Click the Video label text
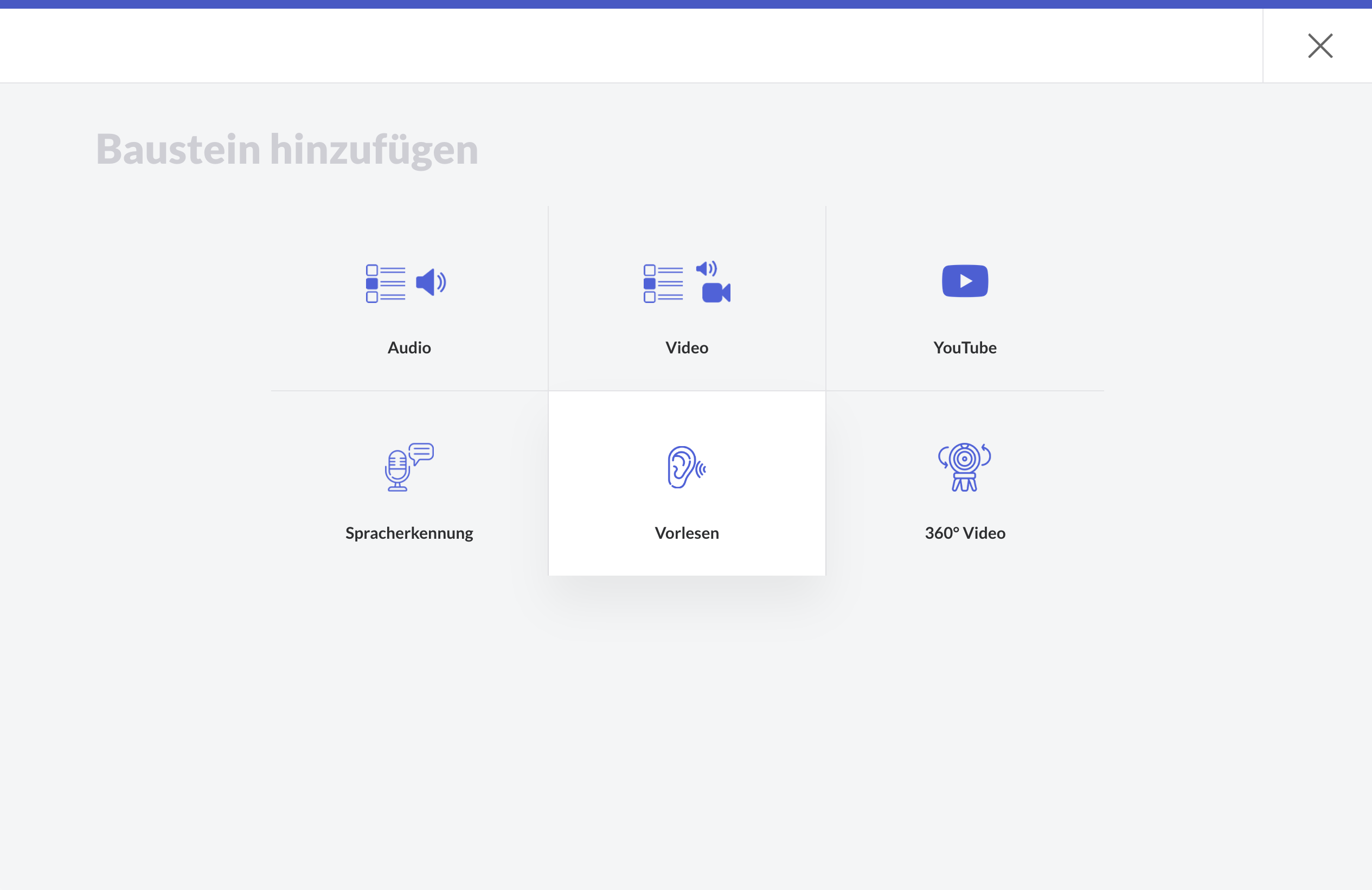 point(687,347)
